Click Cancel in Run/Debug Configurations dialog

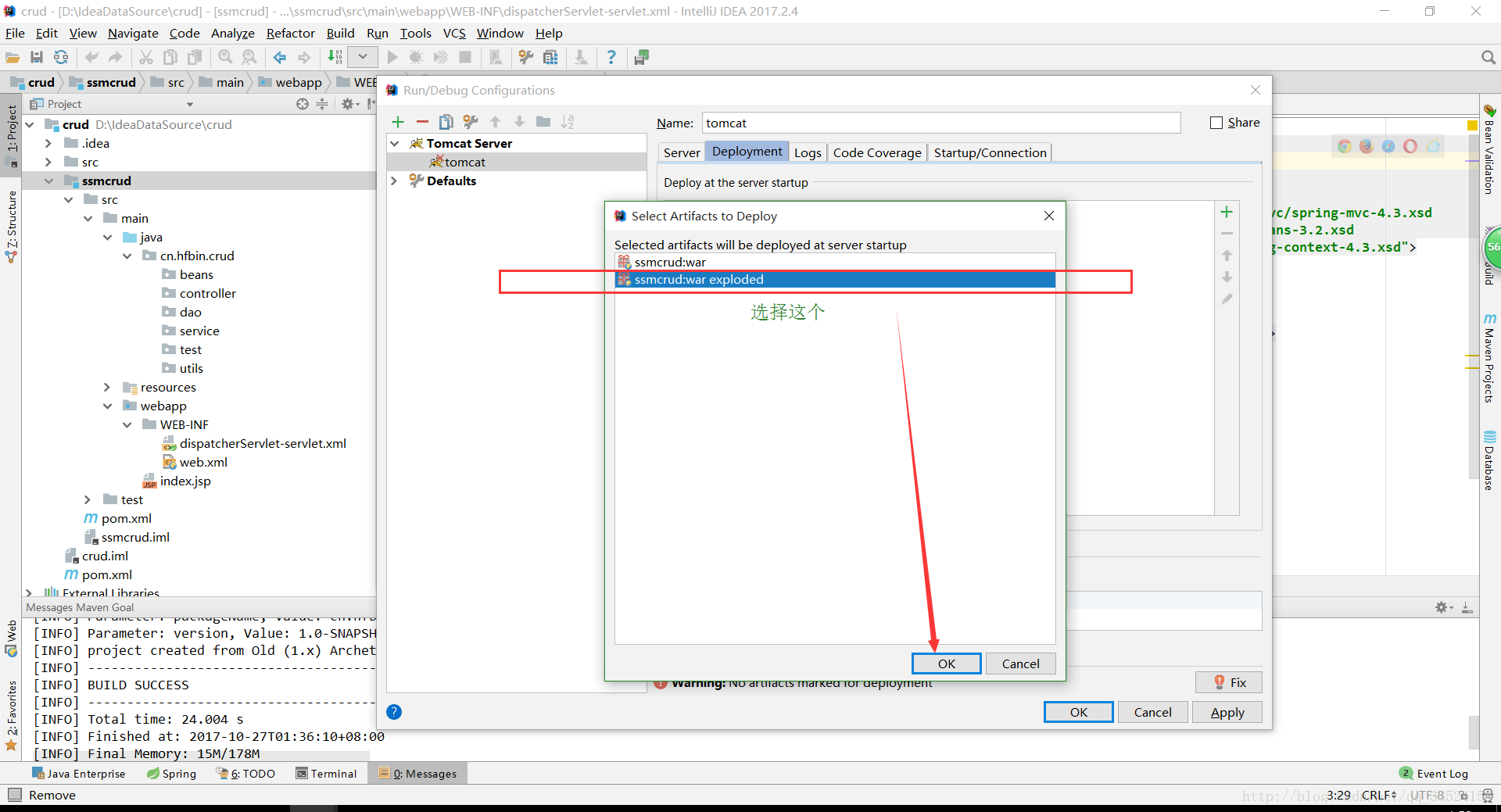point(1153,712)
